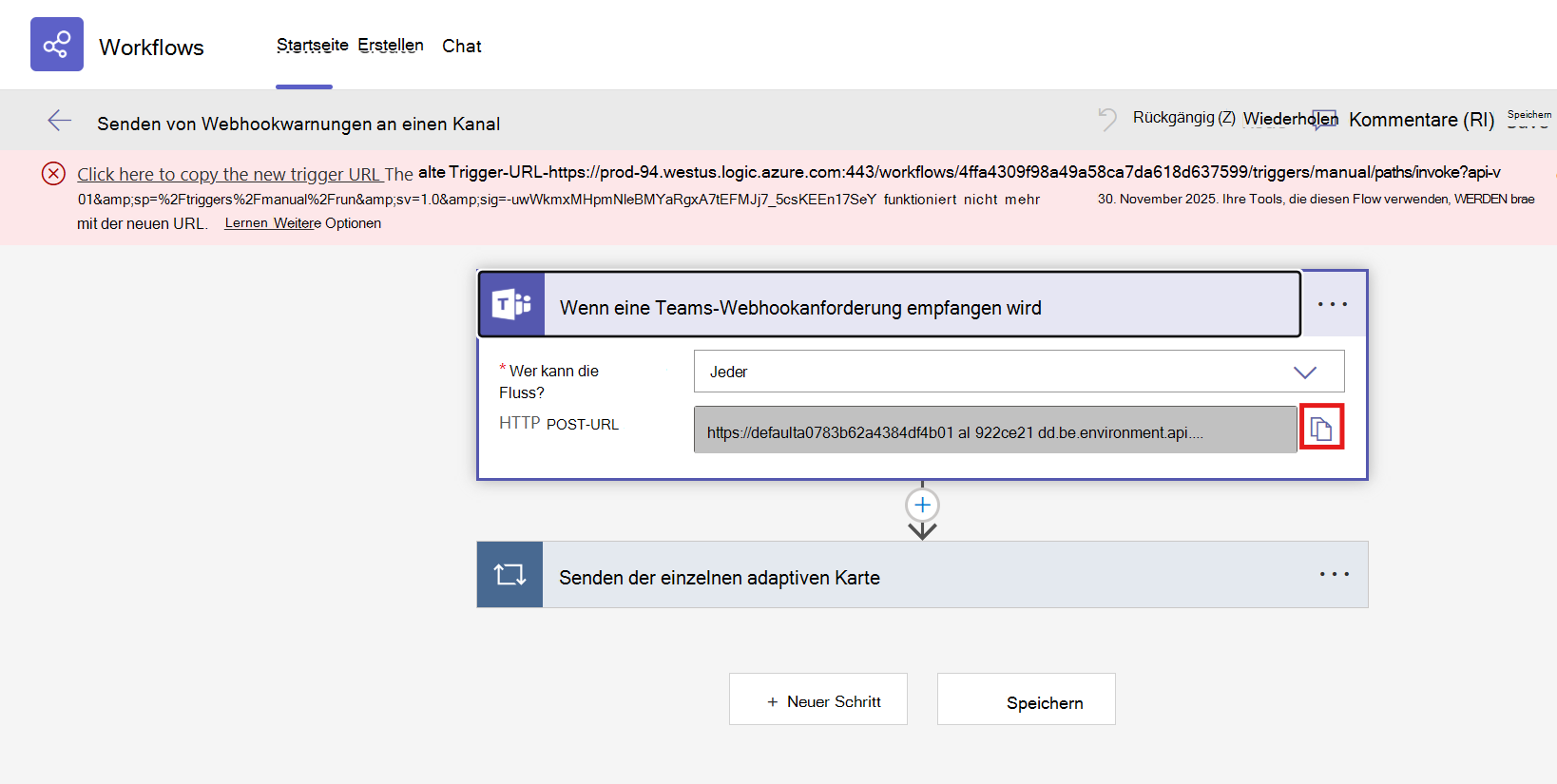Expand the Jeder dropdown chevron
Viewport: 1557px width, 784px height.
[x=1305, y=372]
